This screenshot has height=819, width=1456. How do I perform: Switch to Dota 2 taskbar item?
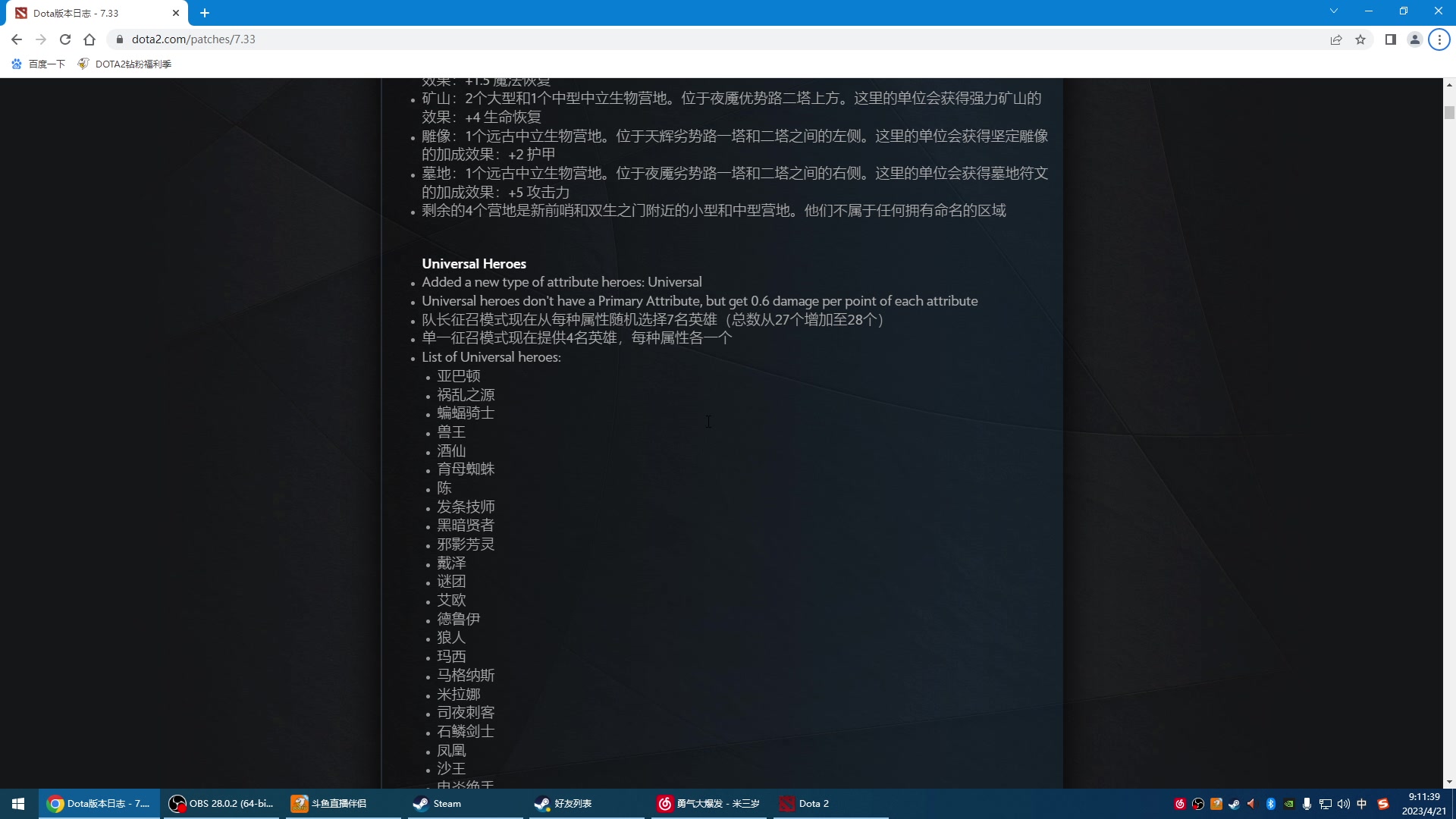point(830,804)
